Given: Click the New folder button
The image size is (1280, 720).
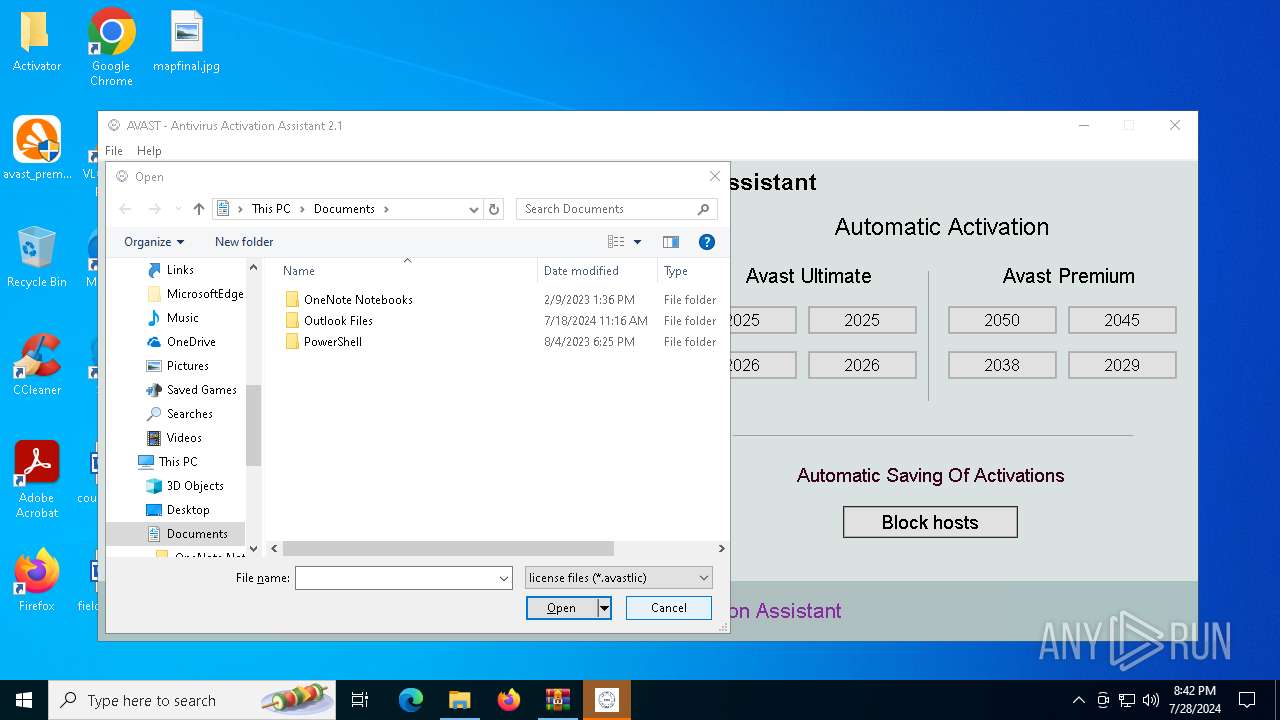Looking at the screenshot, I should [x=244, y=242].
